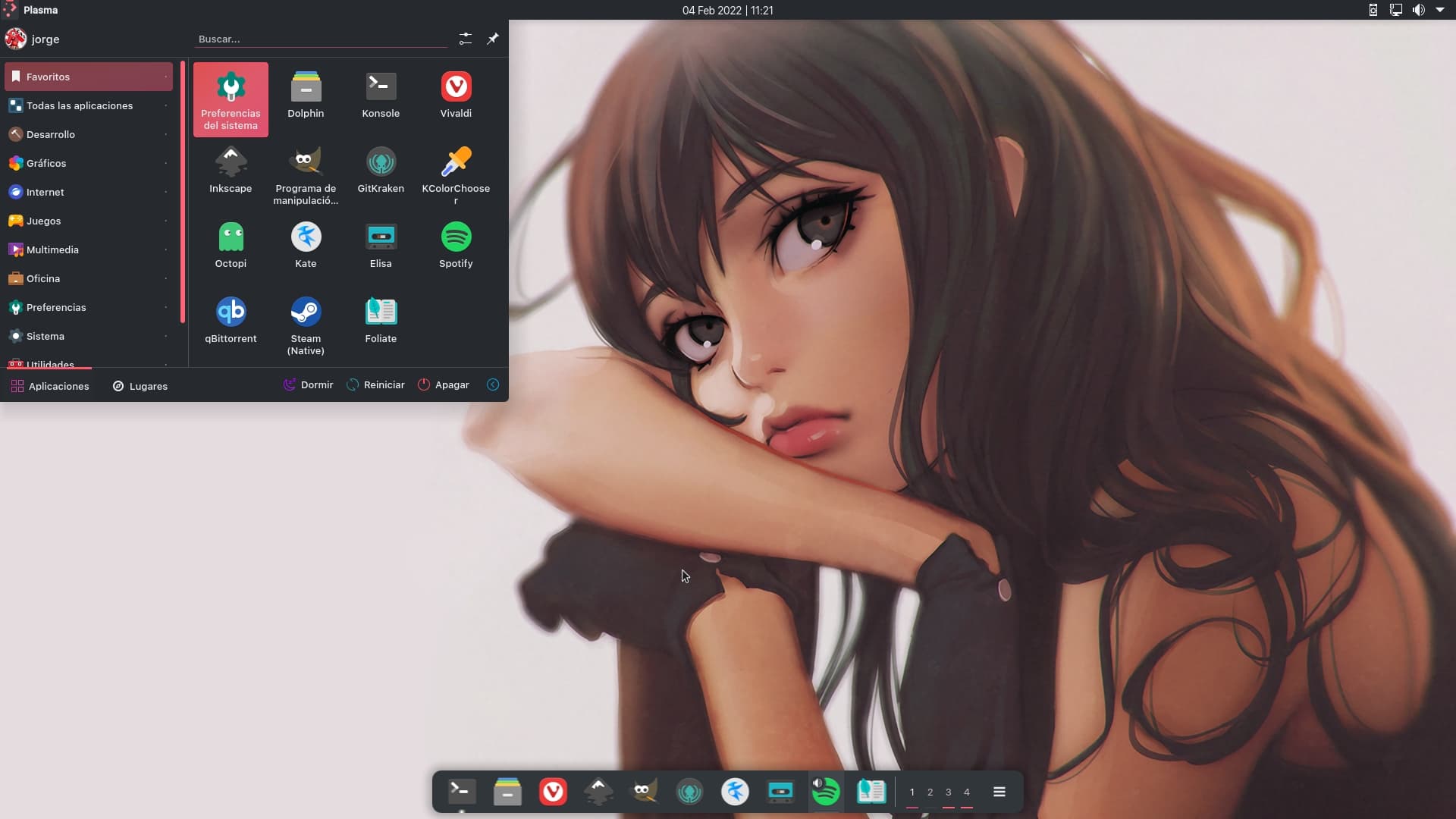
Task: Launch Programa de manipulación (GIMP) in menu
Action: tap(306, 176)
